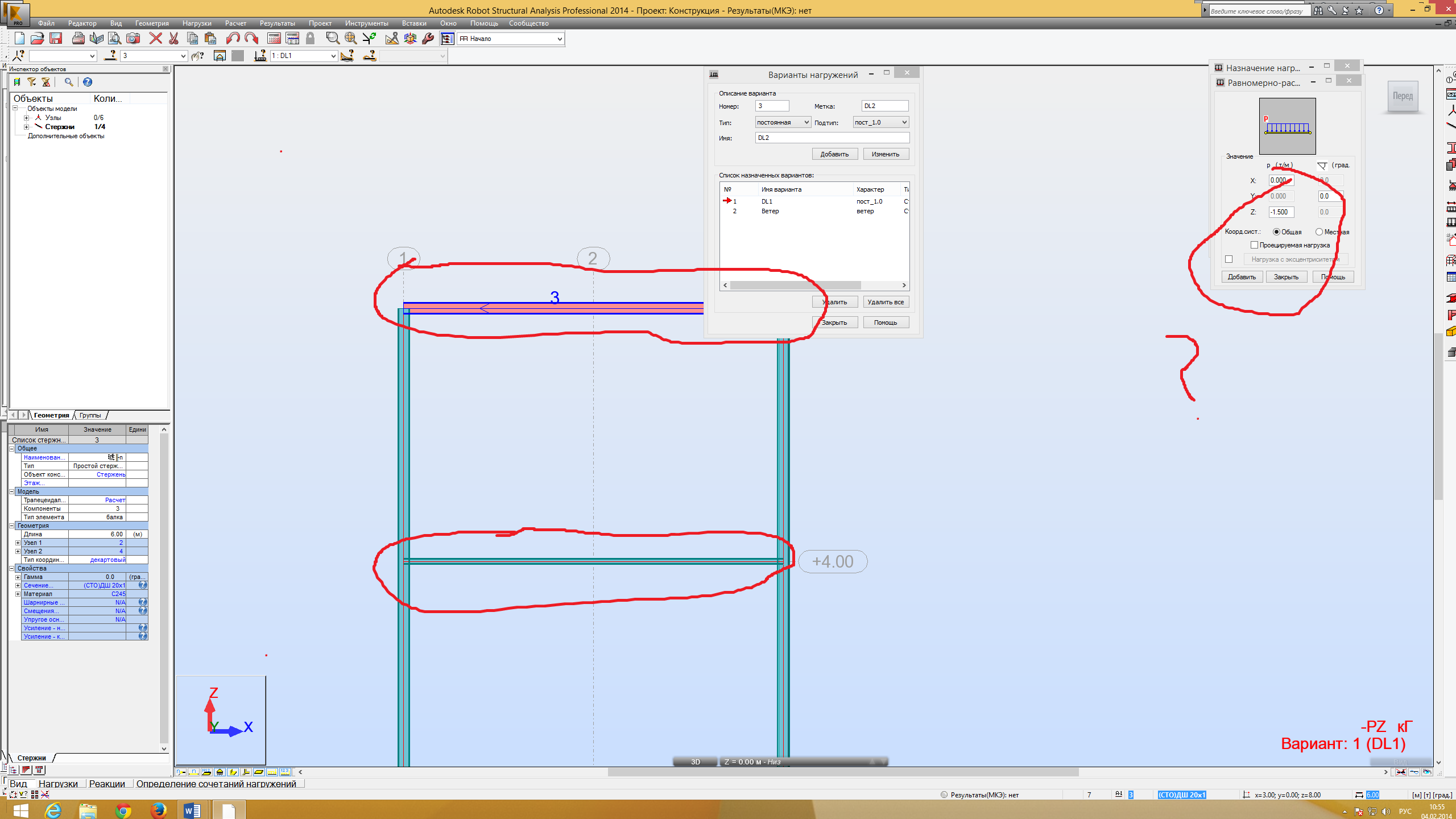This screenshot has height=819, width=1456.
Task: Click the zoom window magnifier icon
Action: [333, 38]
